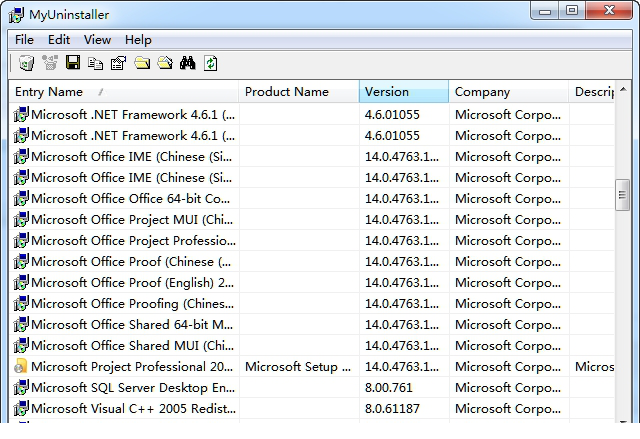The width and height of the screenshot is (640, 439).
Task: Click the Company cell of Office Office 64-bit row
Action: [x=508, y=199]
